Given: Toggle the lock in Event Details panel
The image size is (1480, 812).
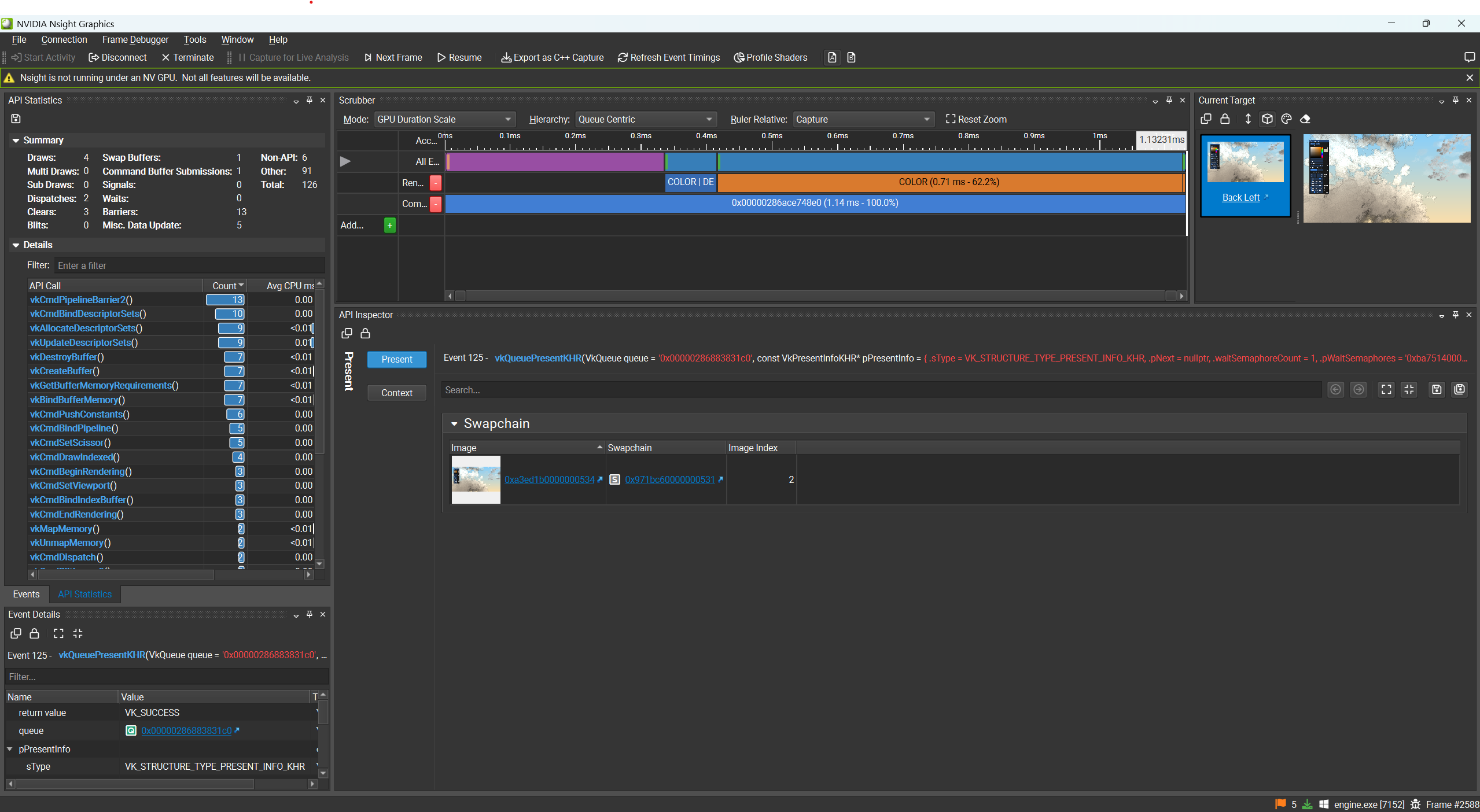Looking at the screenshot, I should [x=34, y=633].
